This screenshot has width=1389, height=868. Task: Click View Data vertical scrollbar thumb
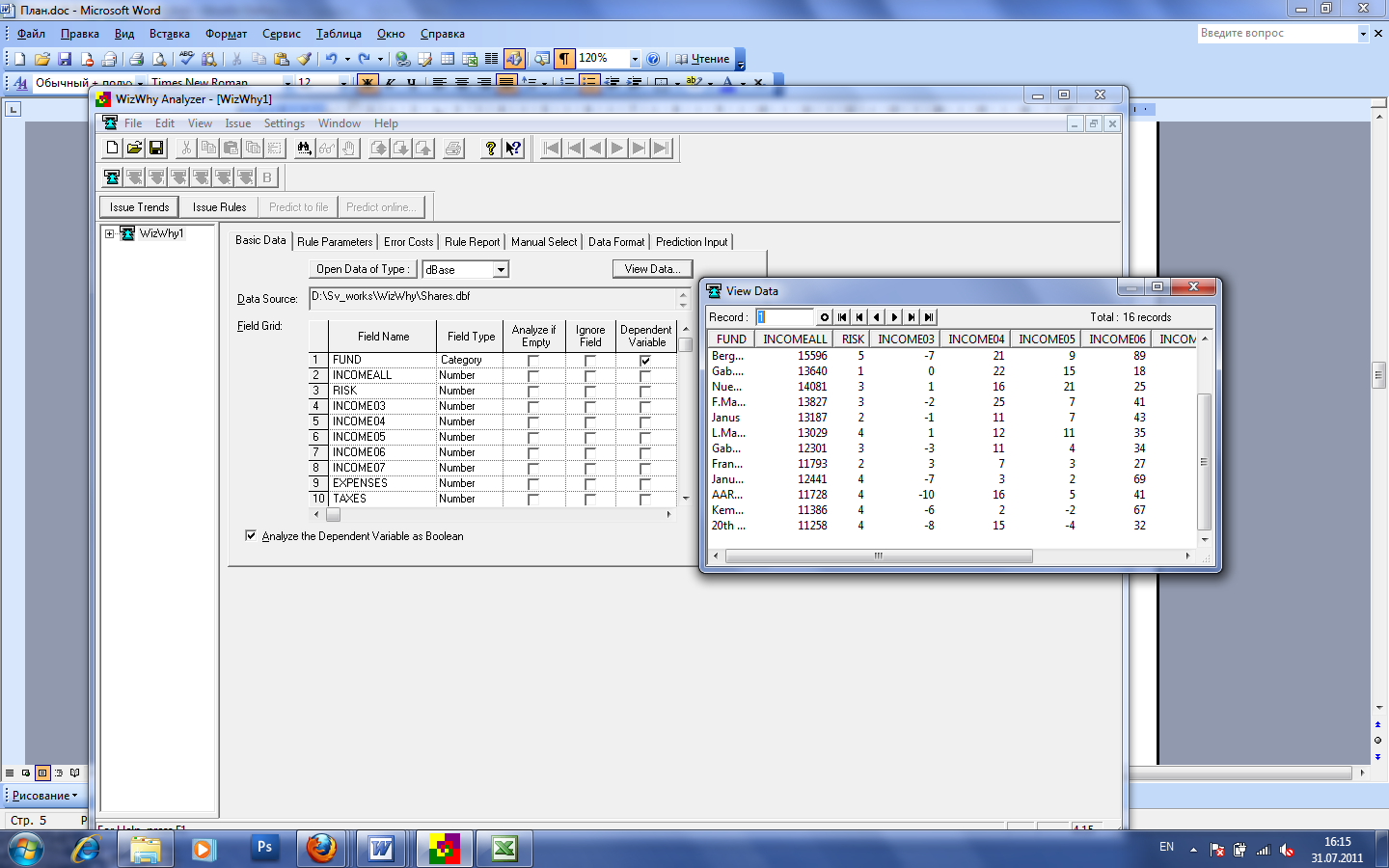pyautogui.click(x=1204, y=462)
